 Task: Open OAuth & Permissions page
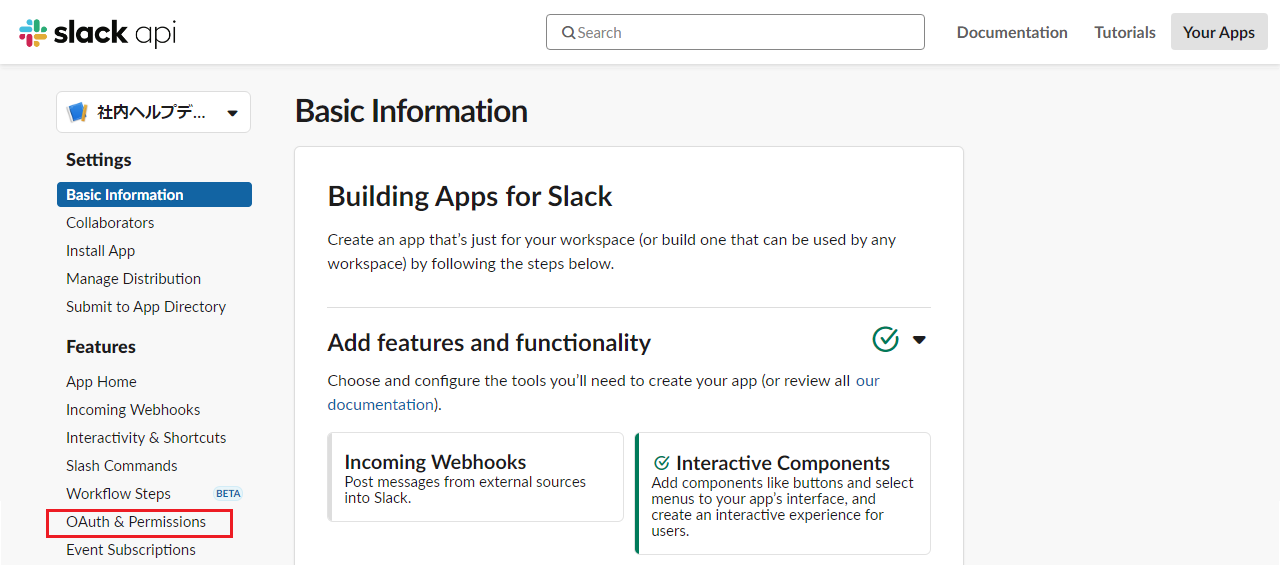click(136, 522)
